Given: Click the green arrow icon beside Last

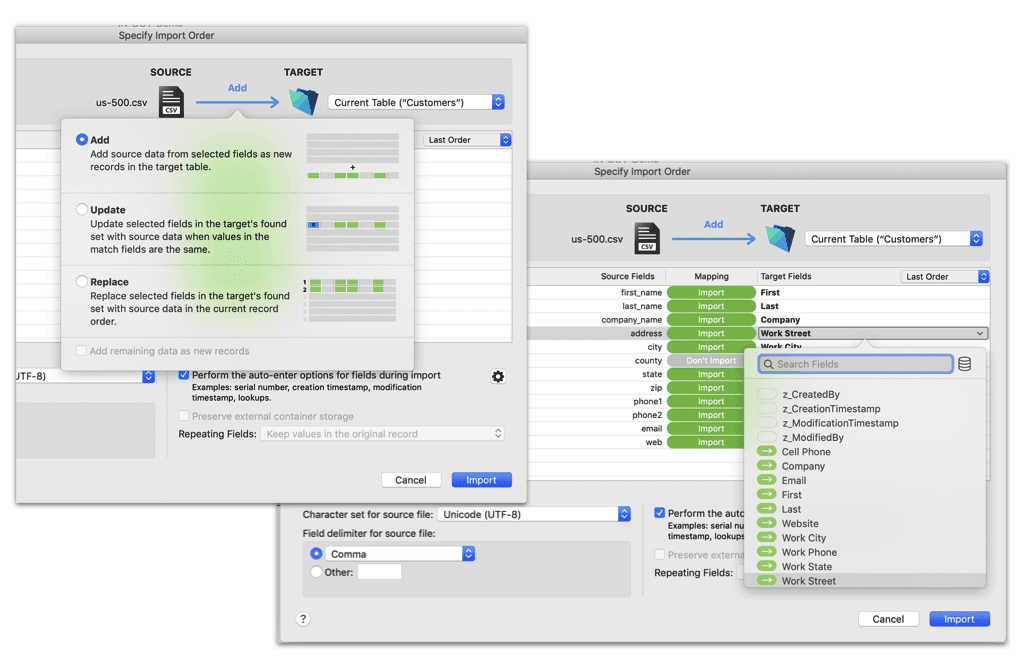Looking at the screenshot, I should 766,508.
